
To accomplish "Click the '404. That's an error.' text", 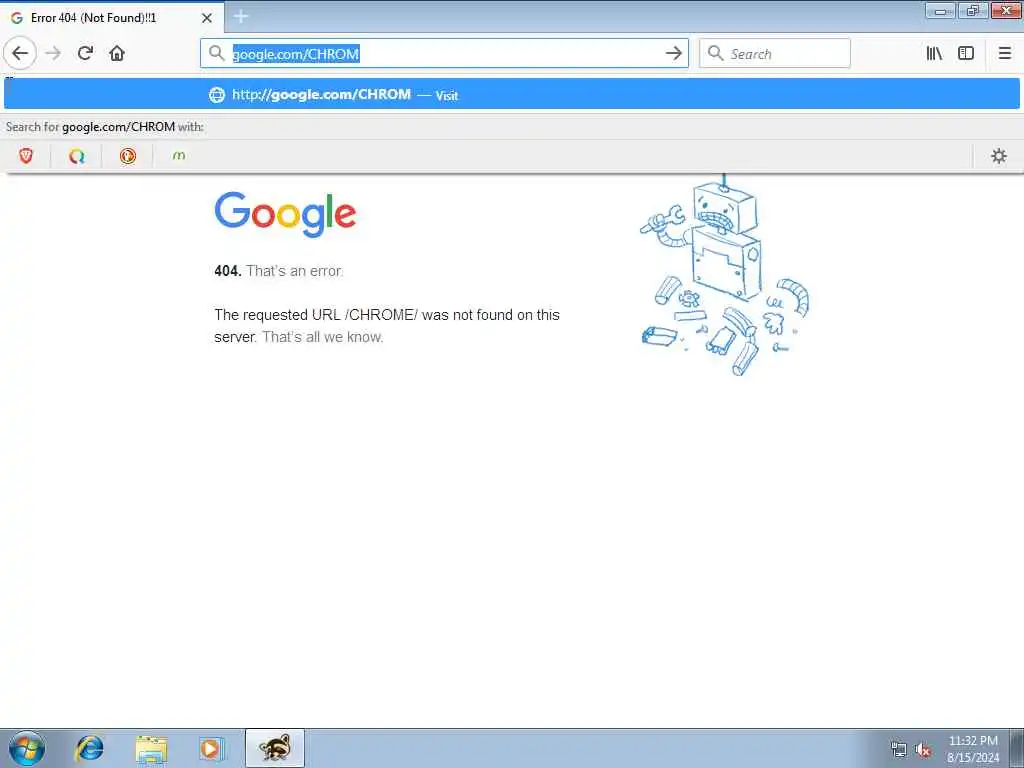I will click(279, 271).
